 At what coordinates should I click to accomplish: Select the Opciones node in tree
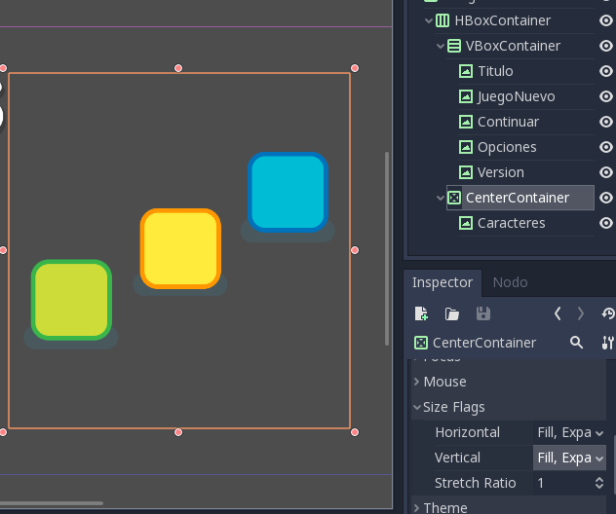(x=507, y=147)
